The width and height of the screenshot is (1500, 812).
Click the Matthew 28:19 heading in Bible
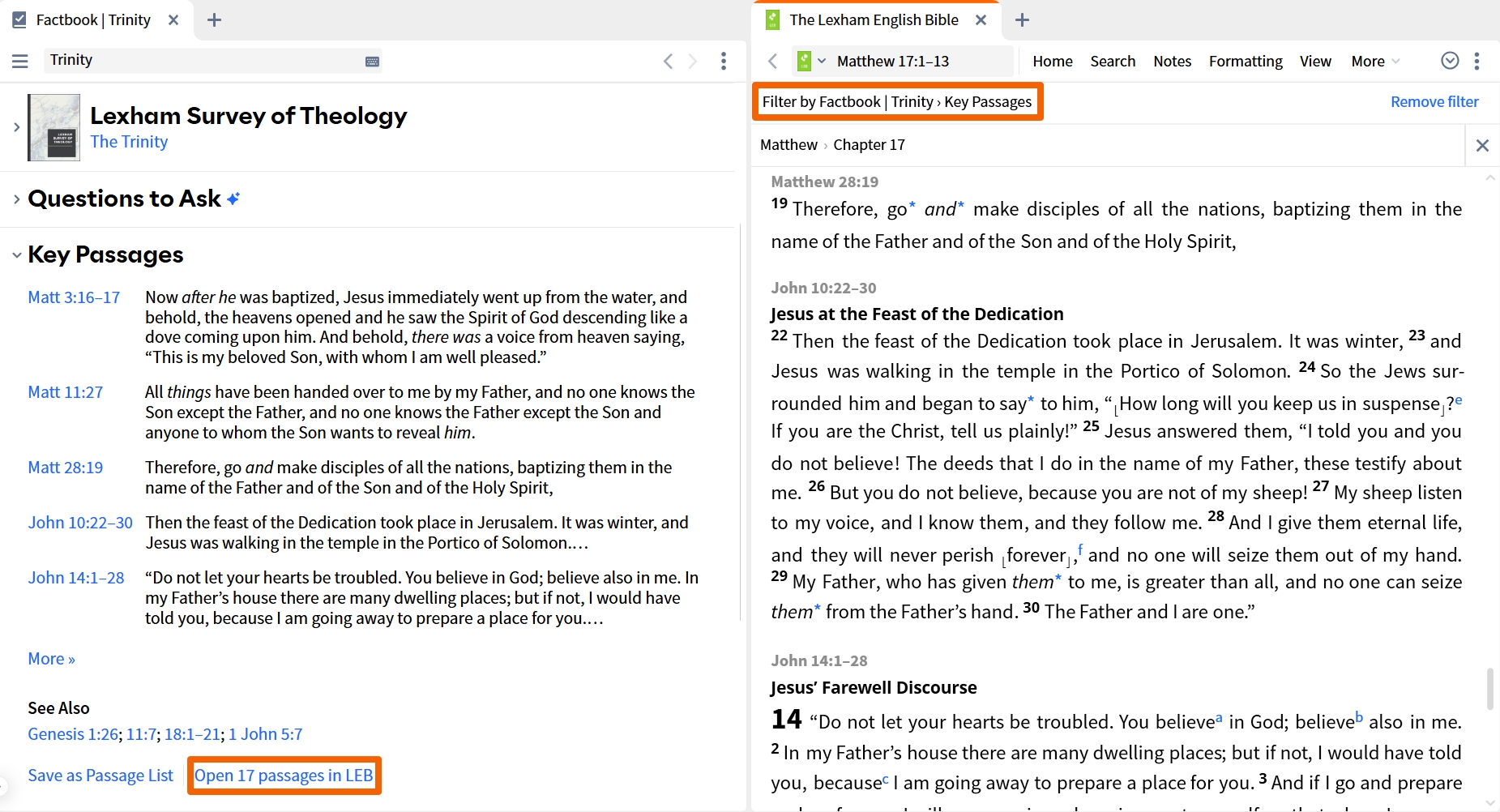(824, 182)
